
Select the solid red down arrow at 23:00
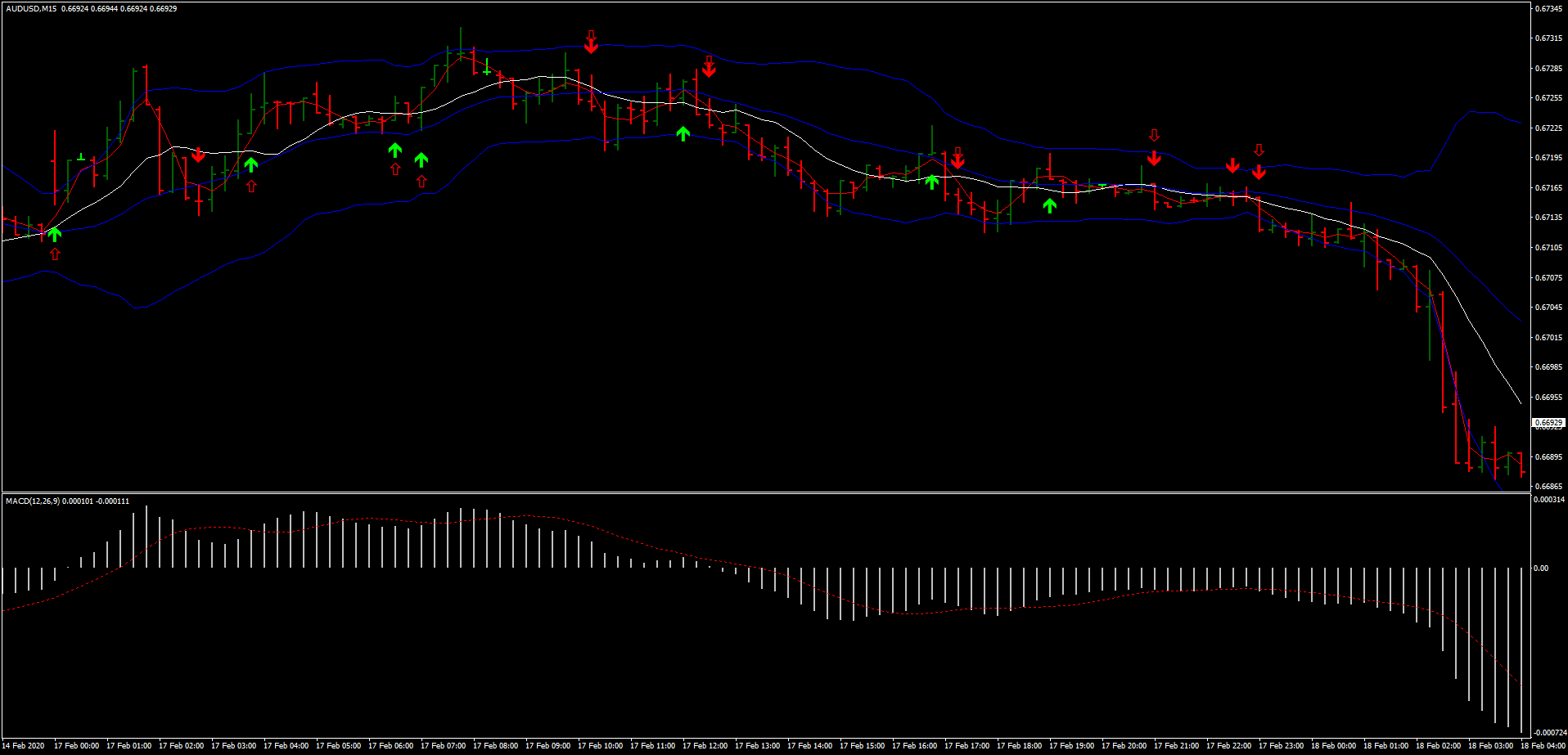[x=1259, y=172]
